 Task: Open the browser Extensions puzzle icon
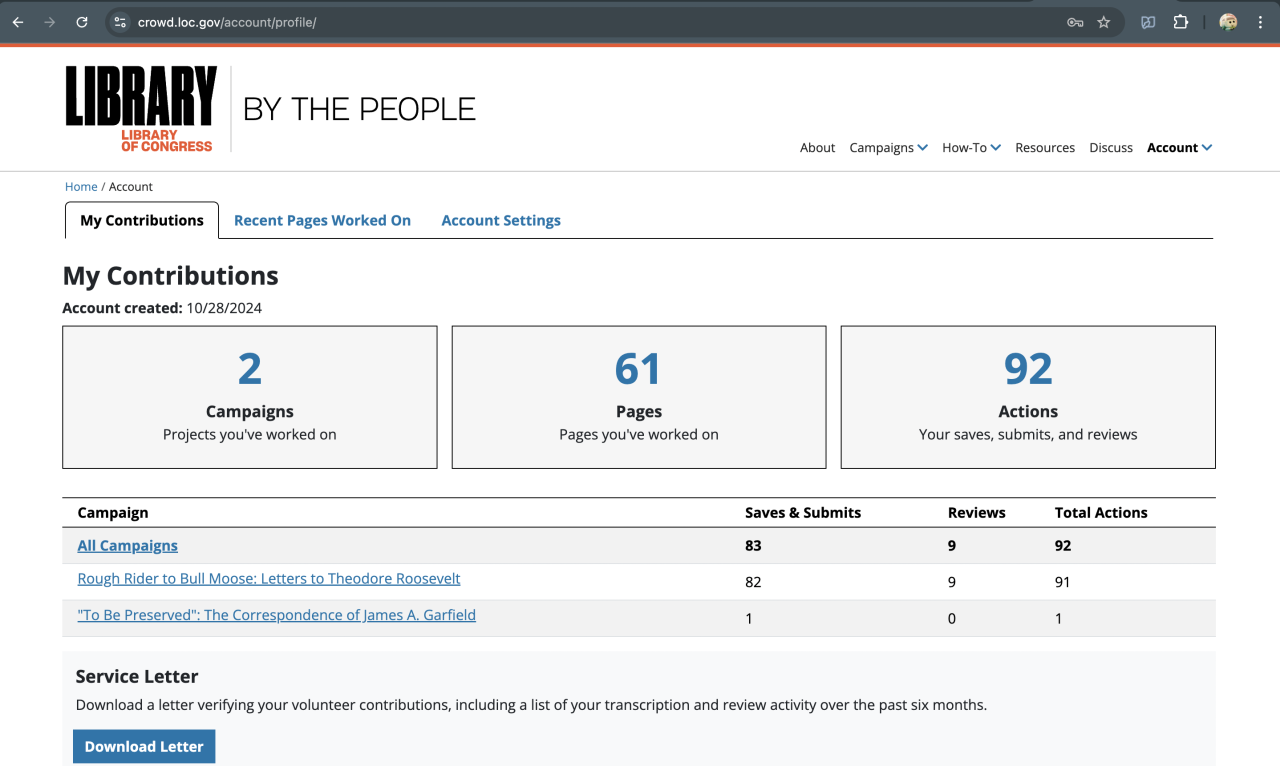point(1181,22)
